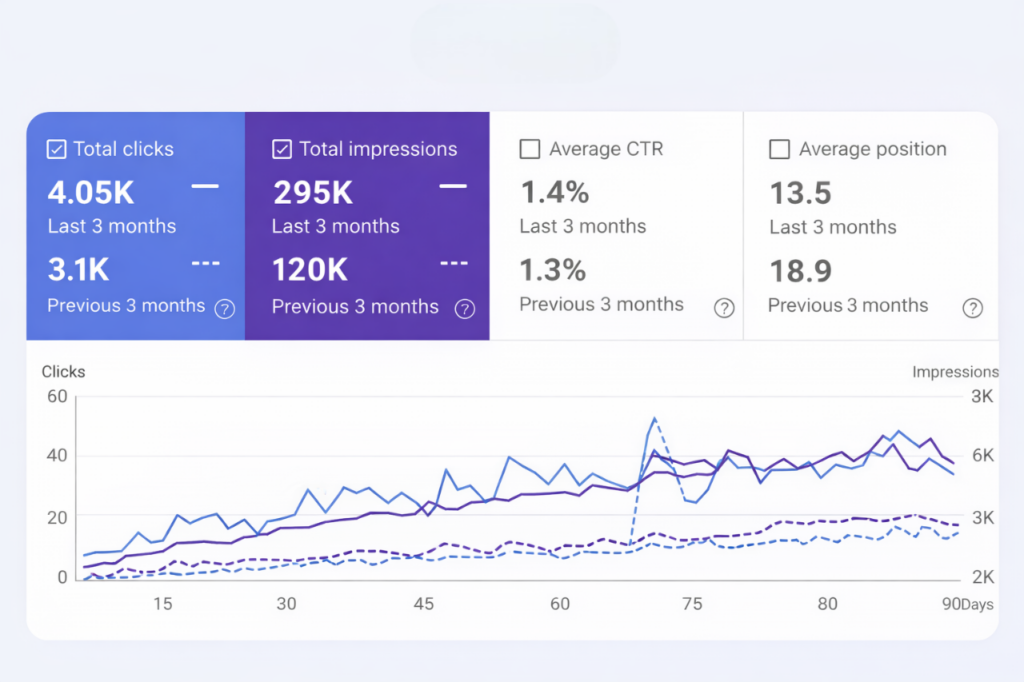Select the 13.5 average position figure
1024x682 pixels.
(801, 192)
